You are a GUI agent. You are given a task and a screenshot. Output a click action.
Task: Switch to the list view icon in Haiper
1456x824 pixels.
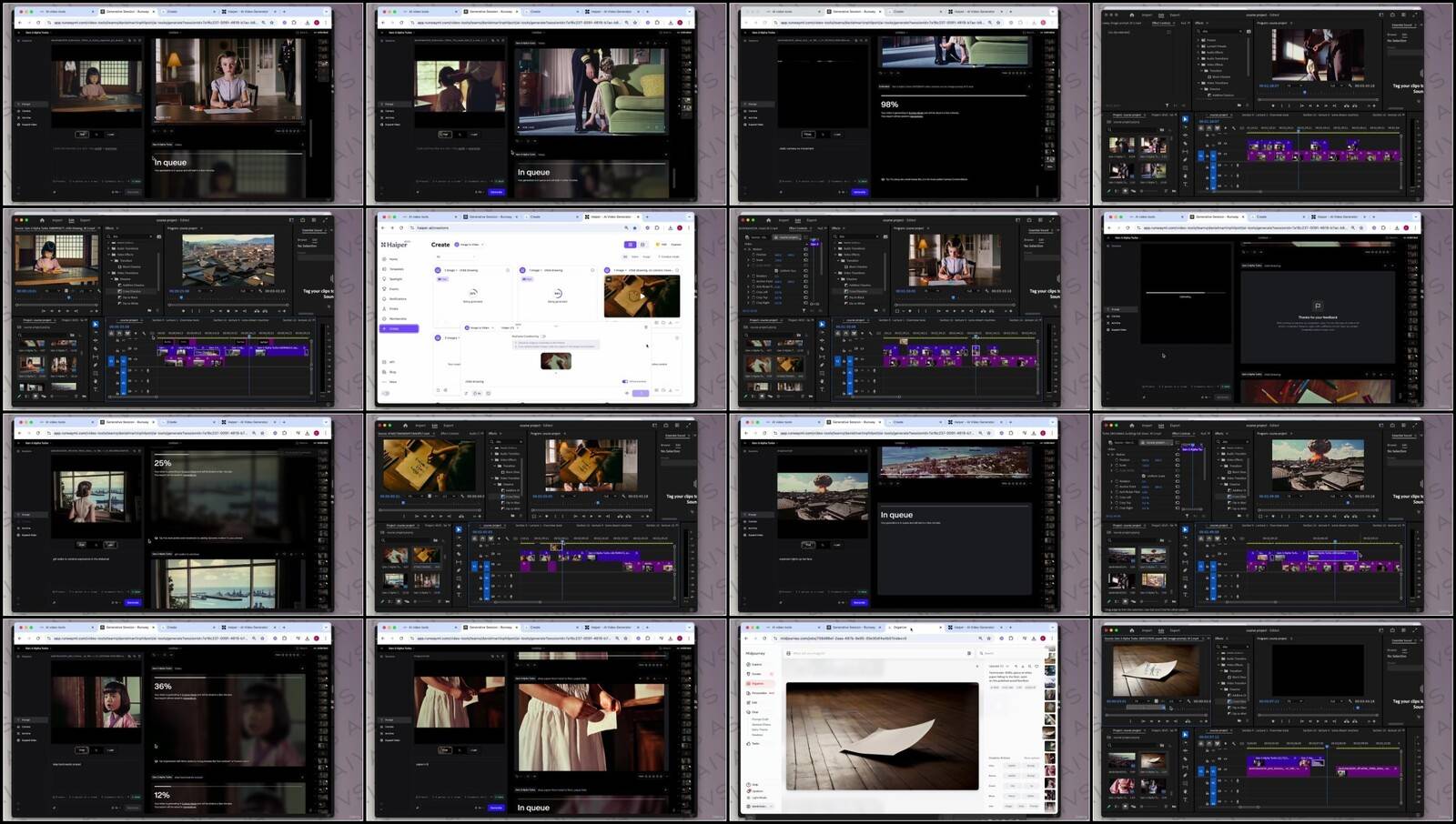[x=642, y=245]
